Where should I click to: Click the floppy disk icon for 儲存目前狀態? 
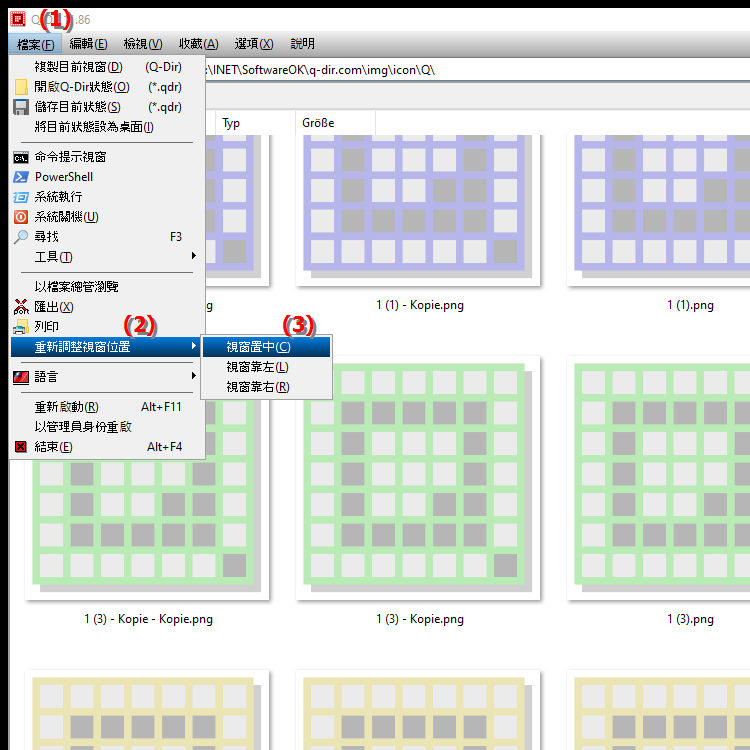(x=21, y=107)
